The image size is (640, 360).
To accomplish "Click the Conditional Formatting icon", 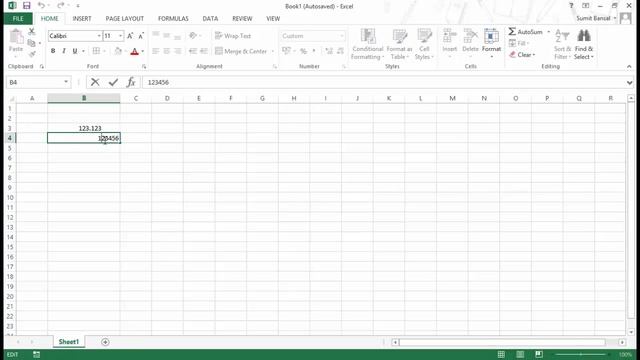I will pyautogui.click(x=368, y=36).
